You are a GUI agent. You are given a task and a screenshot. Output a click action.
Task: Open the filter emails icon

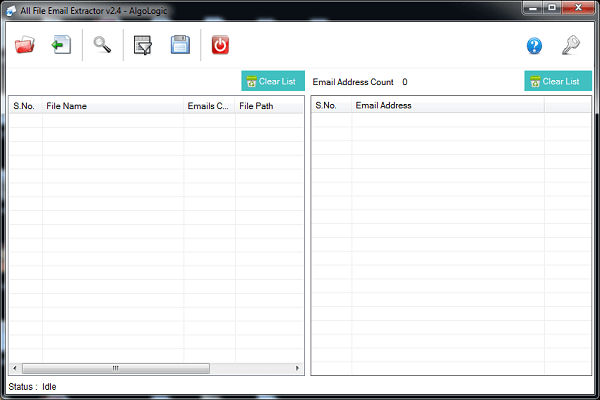click(x=143, y=45)
